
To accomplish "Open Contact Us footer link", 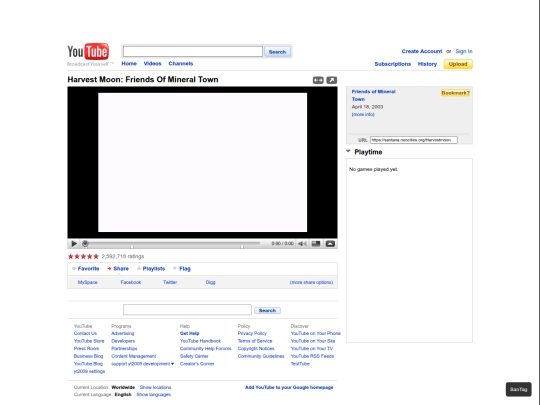I will (x=85, y=333).
